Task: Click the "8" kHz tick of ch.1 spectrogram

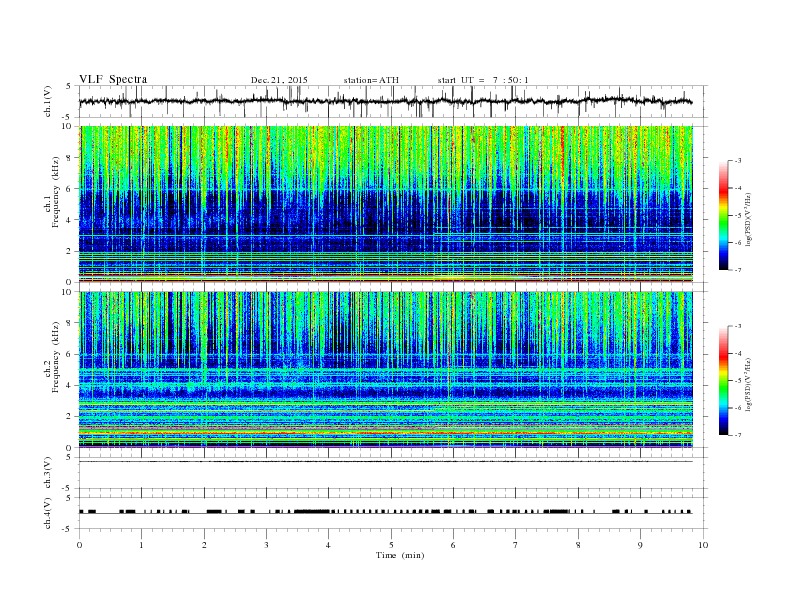Action: [70, 158]
